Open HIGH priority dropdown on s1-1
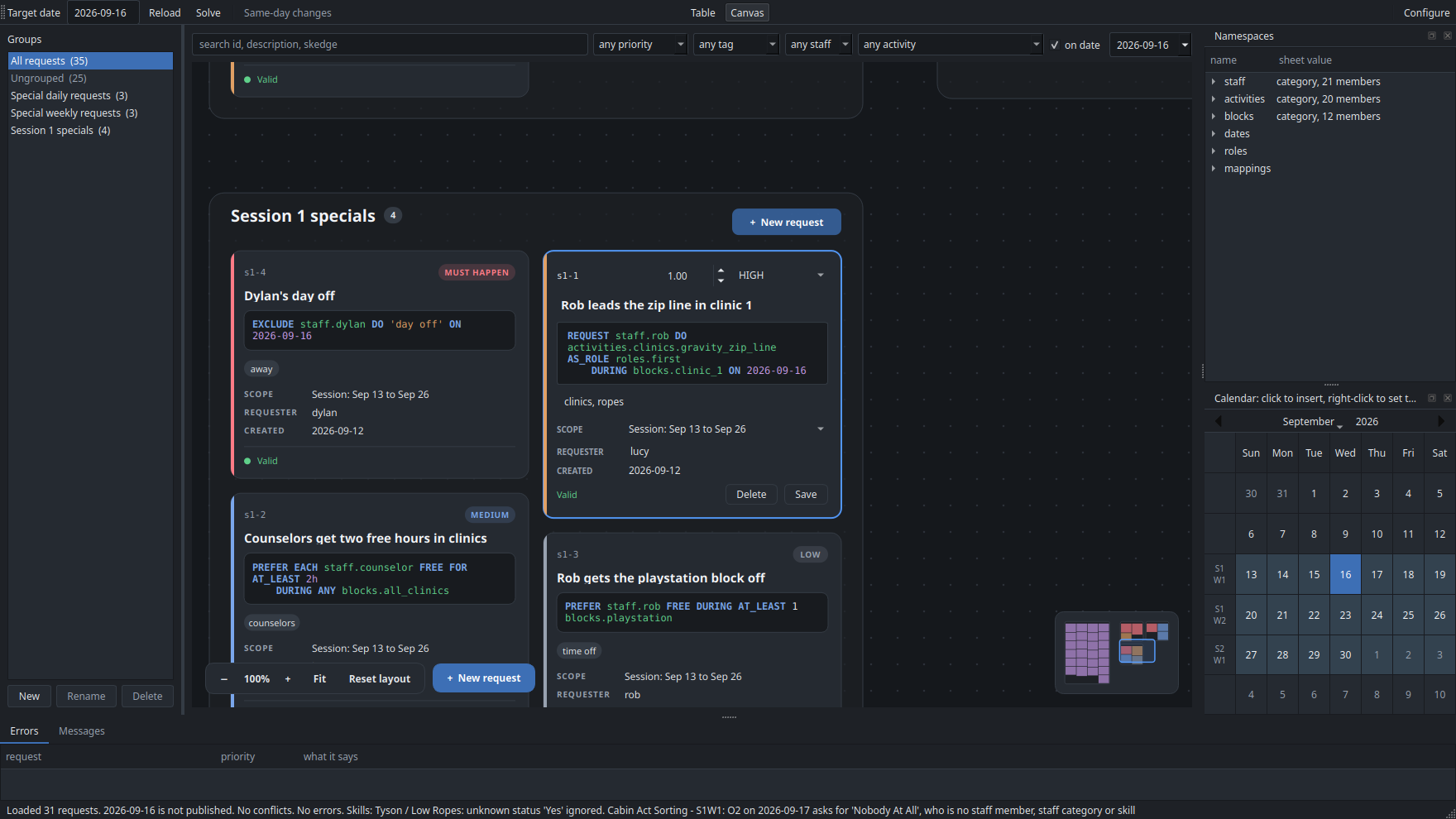The image size is (1456, 819). pos(780,275)
